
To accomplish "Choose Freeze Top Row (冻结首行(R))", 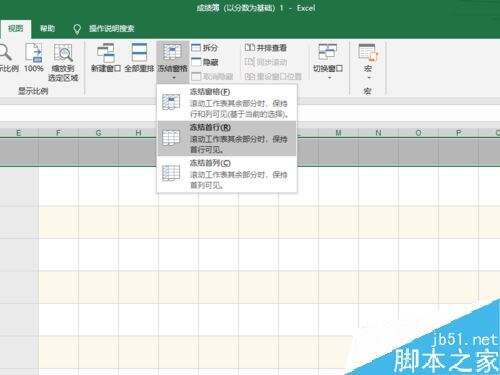I will (x=227, y=138).
